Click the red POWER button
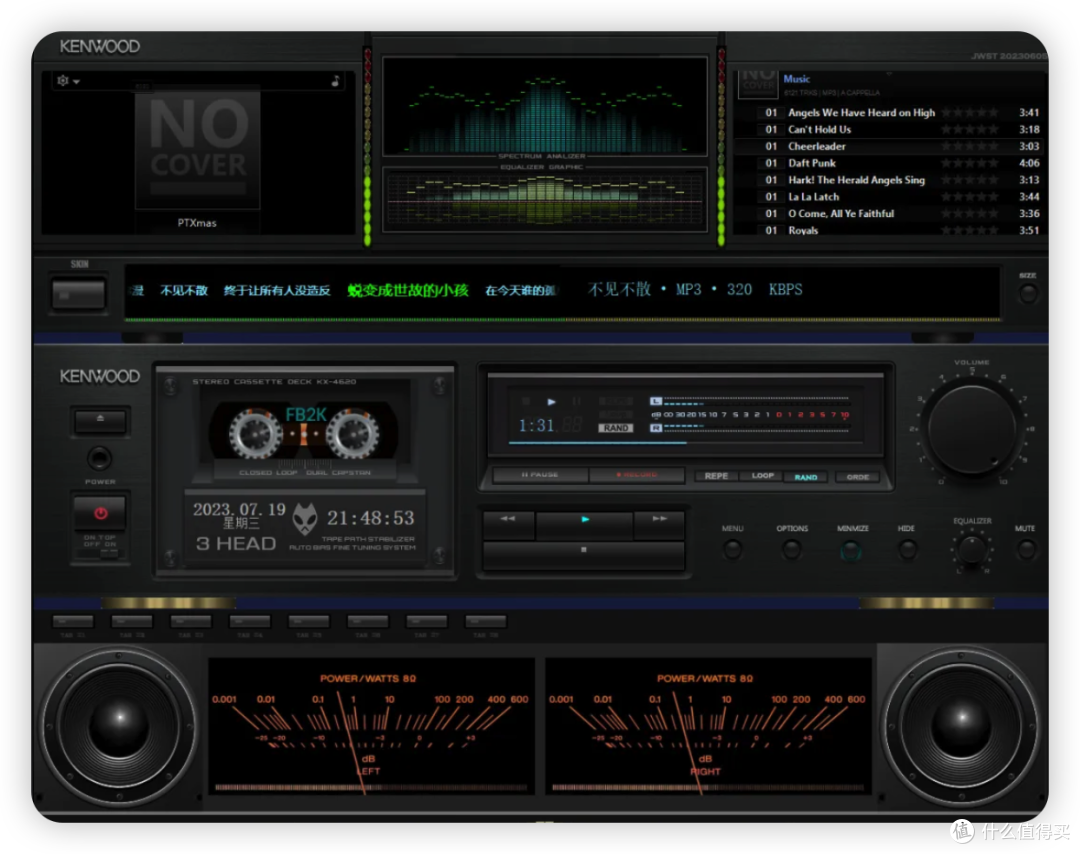This screenshot has height=854, width=1080. (101, 513)
